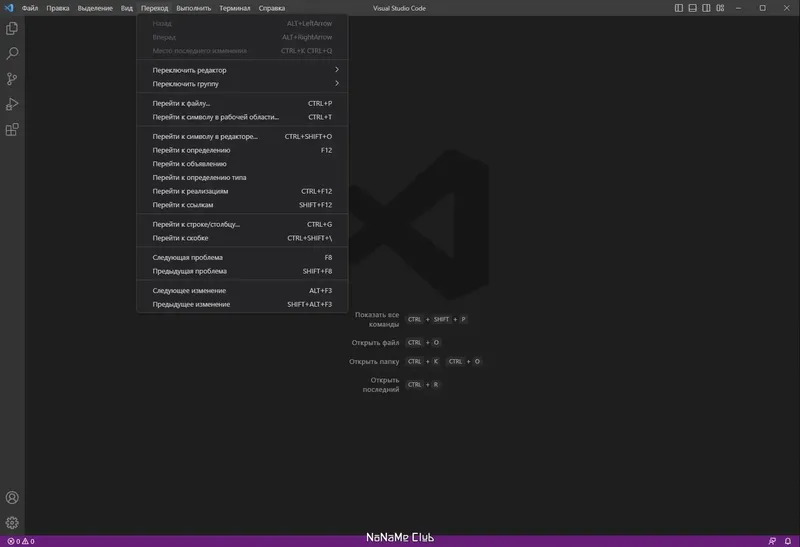Open the Source Control view icon
800x547 pixels.
12,79
